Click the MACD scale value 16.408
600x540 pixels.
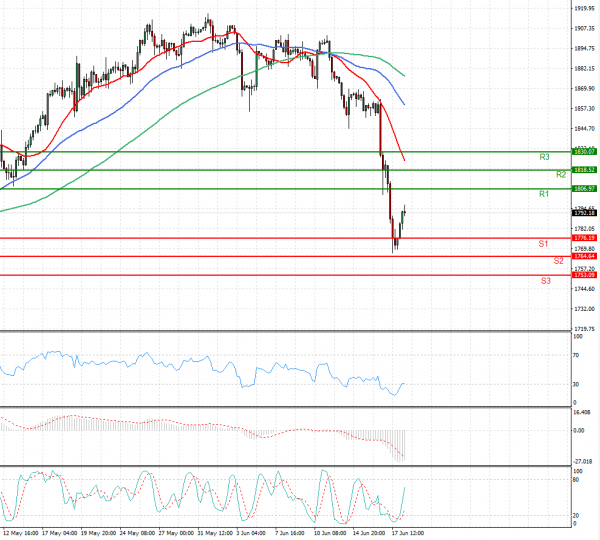pyautogui.click(x=582, y=412)
